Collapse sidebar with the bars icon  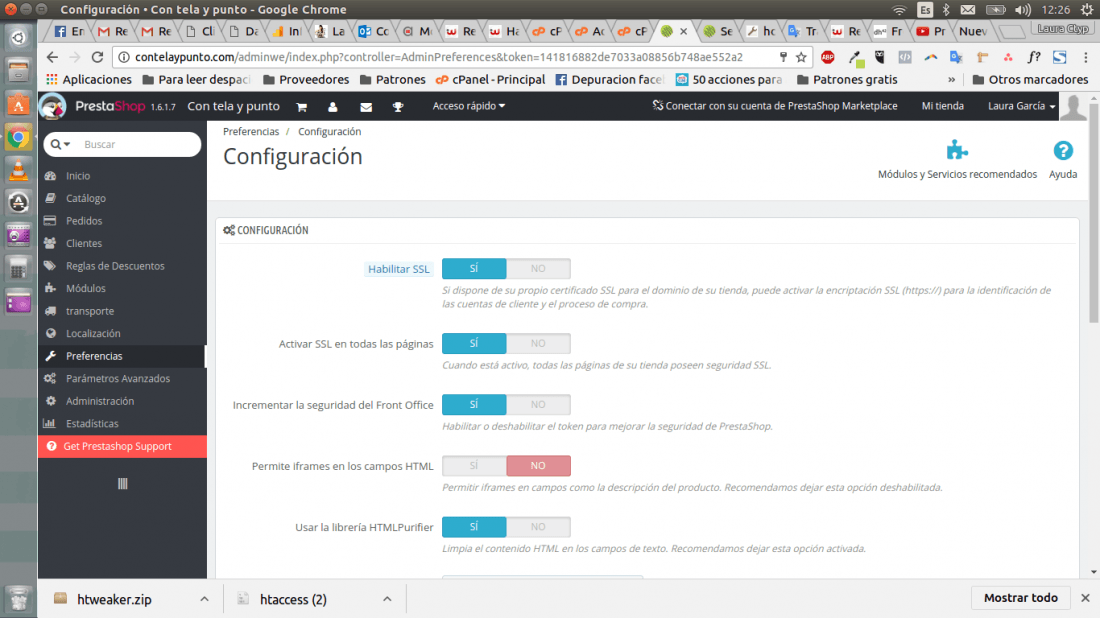click(123, 483)
